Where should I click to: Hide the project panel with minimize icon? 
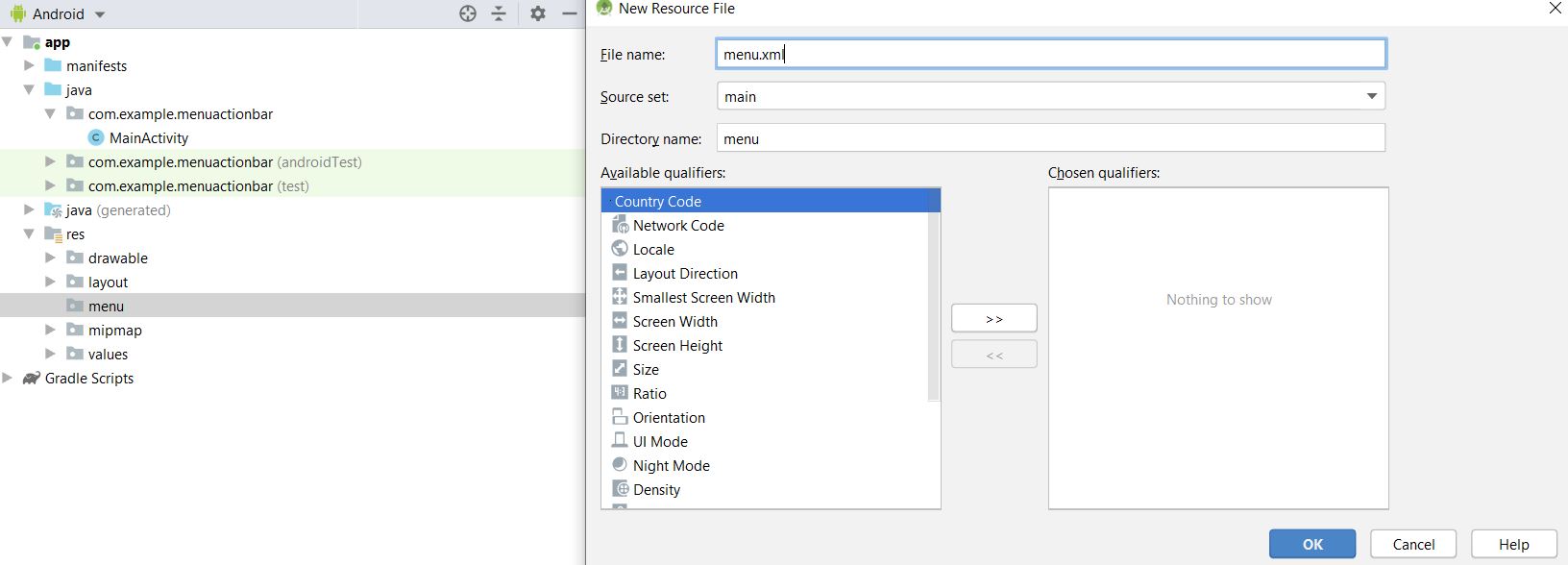(569, 13)
